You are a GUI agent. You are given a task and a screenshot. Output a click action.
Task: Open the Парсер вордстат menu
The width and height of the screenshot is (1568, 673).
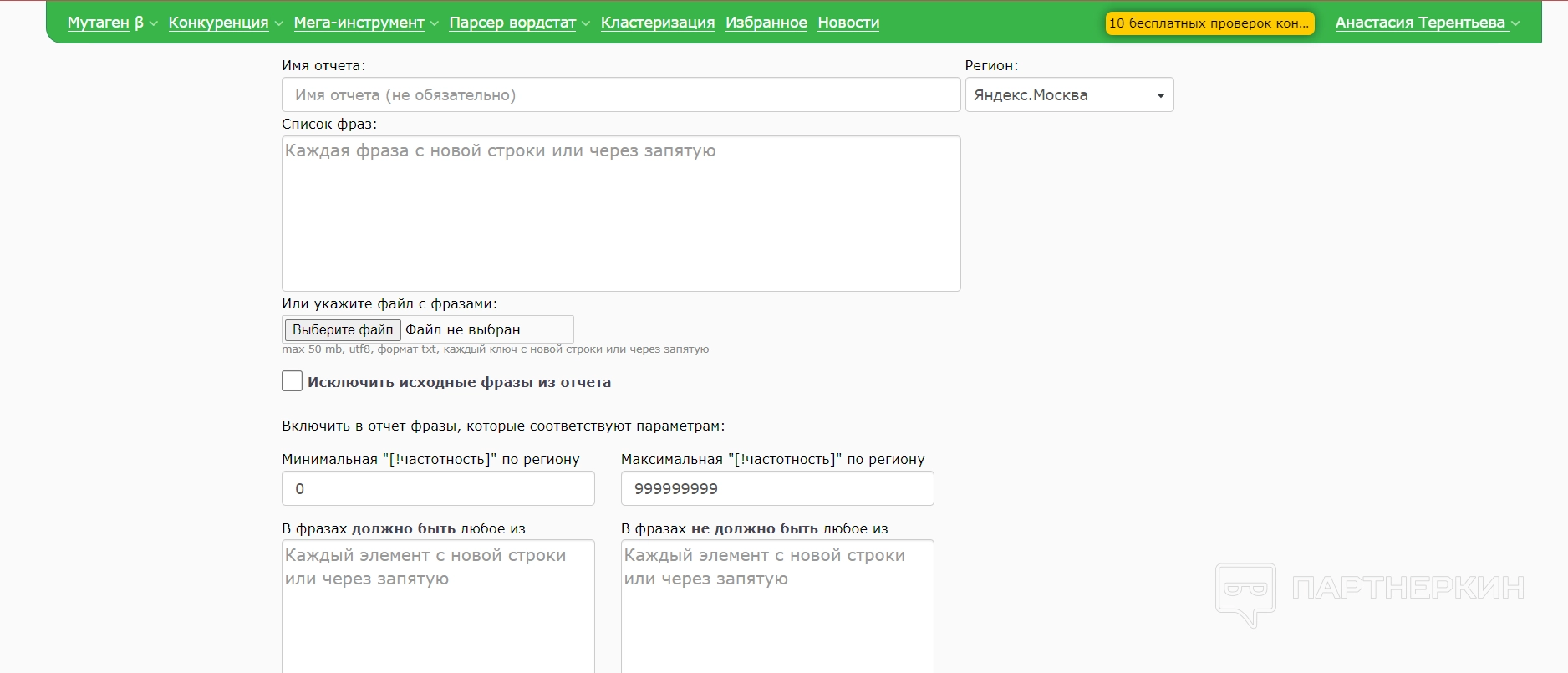click(x=512, y=23)
